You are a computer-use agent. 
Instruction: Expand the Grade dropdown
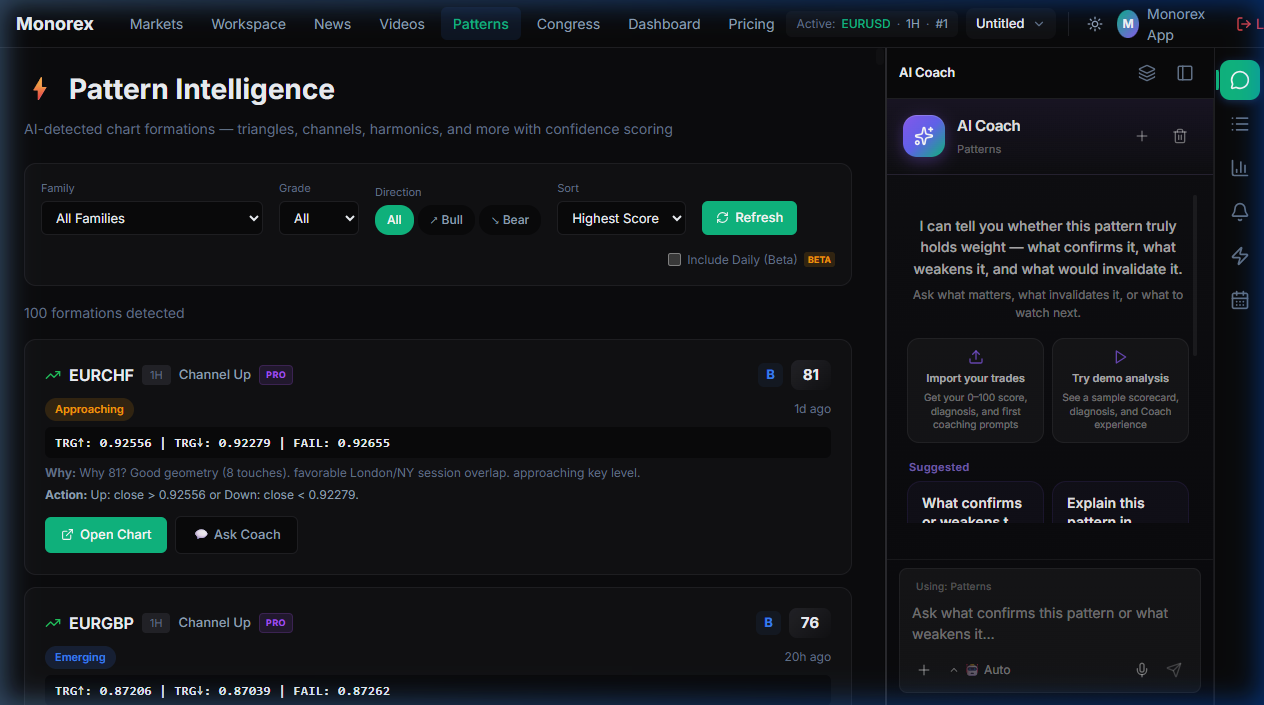(318, 218)
